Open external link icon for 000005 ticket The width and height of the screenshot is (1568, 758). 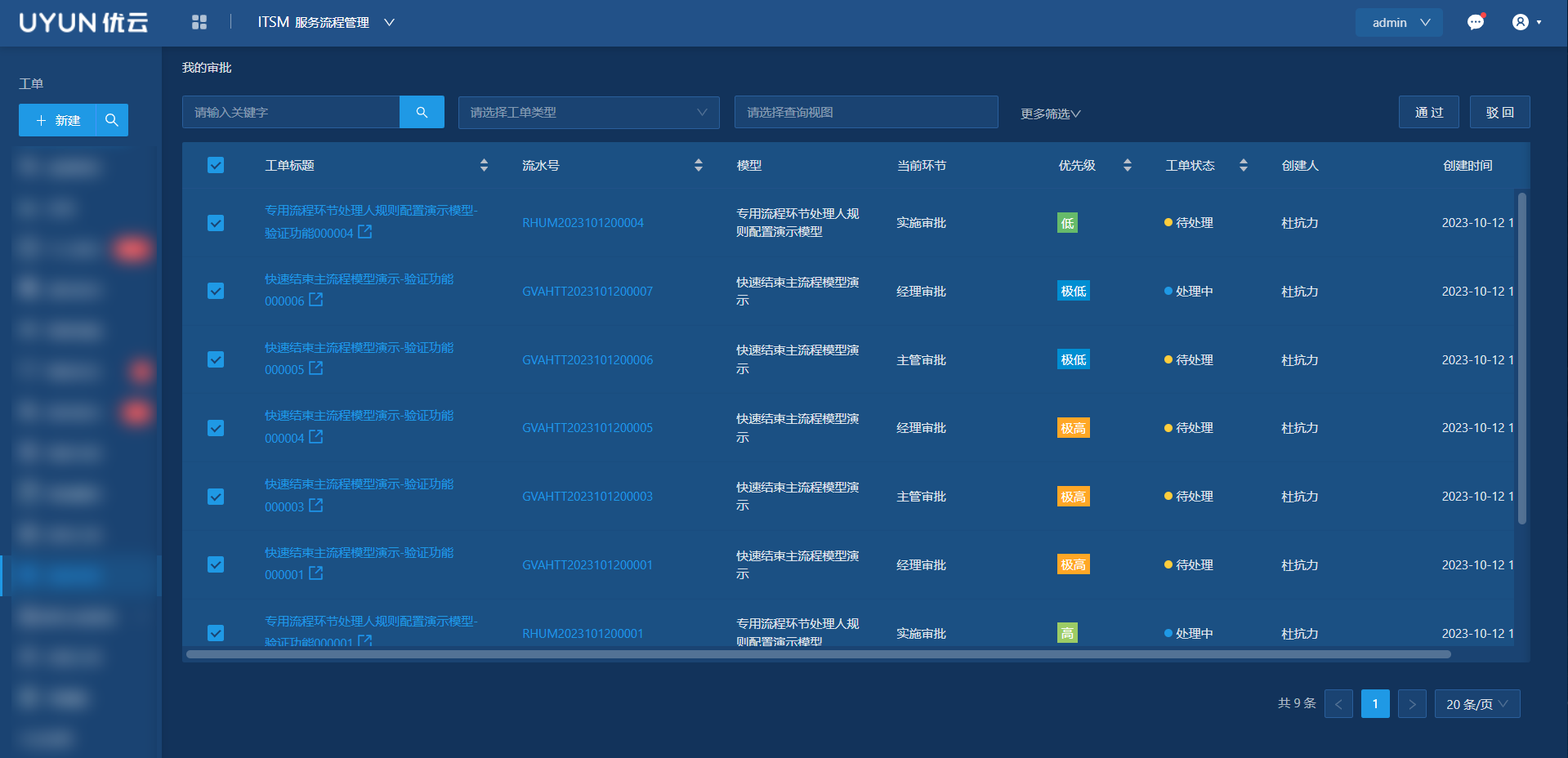tap(316, 368)
